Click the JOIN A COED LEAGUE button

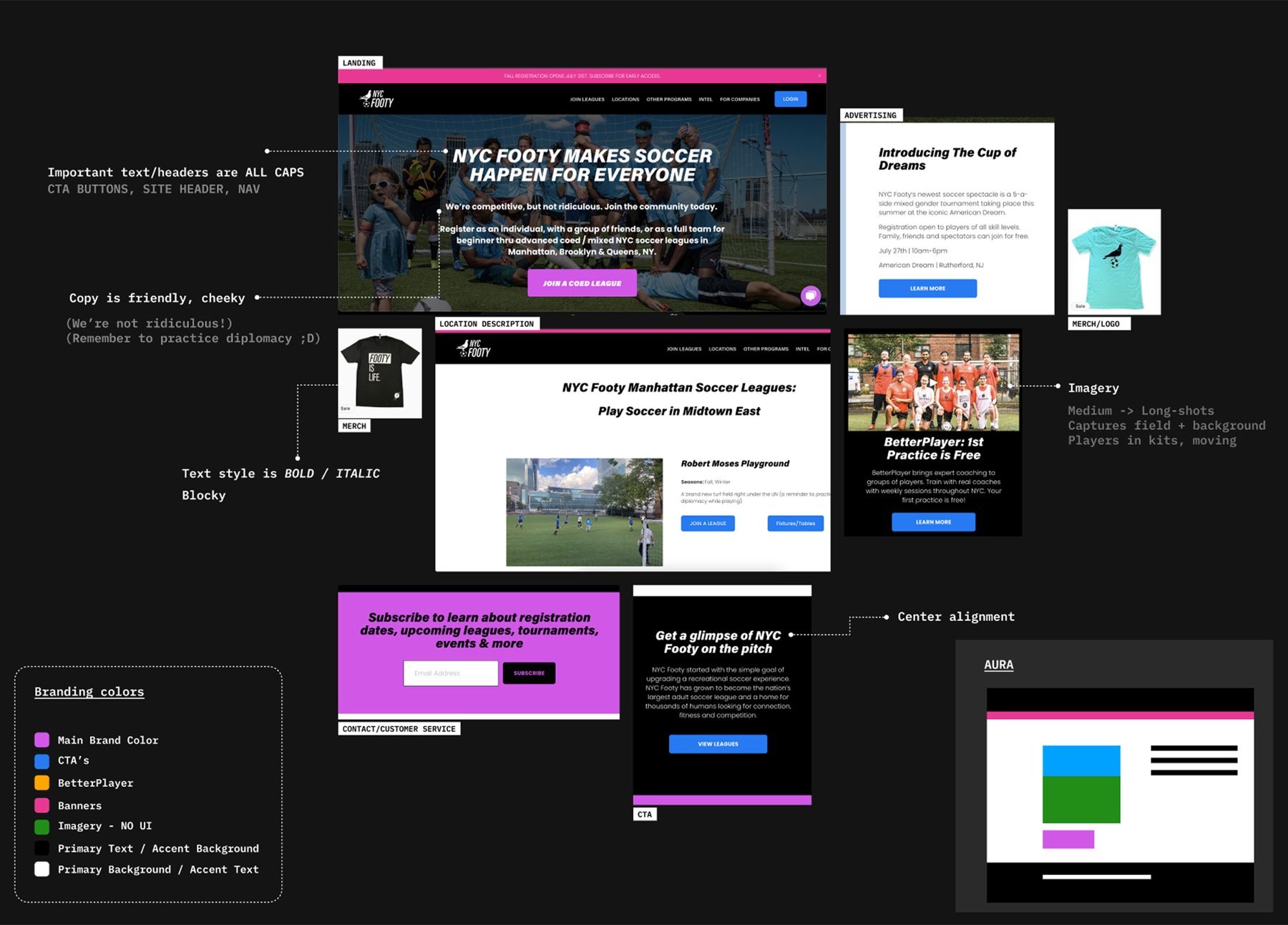582,283
